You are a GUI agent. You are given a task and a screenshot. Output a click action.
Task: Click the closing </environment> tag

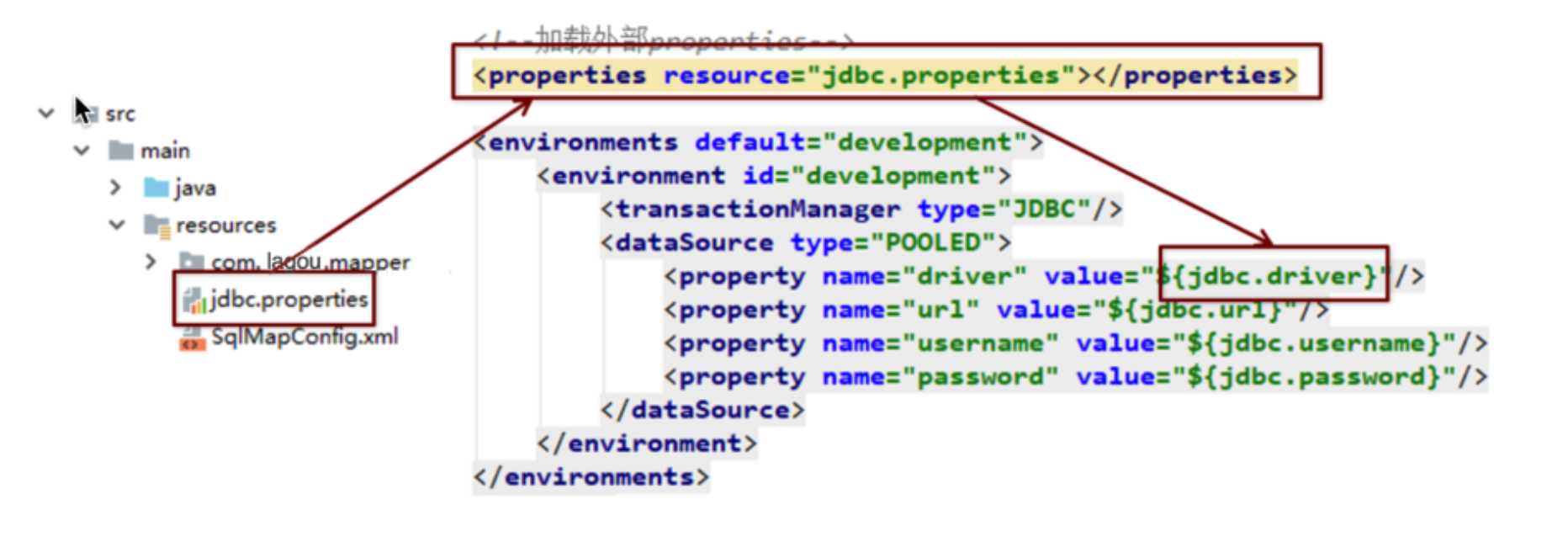(647, 443)
